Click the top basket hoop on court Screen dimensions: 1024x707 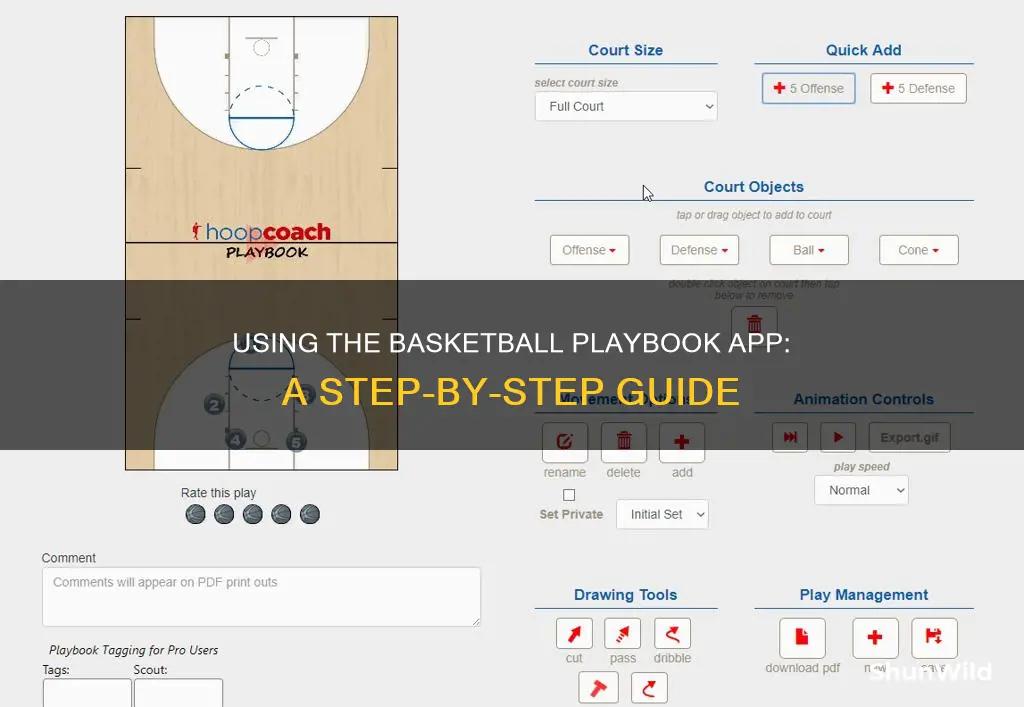coord(261,47)
